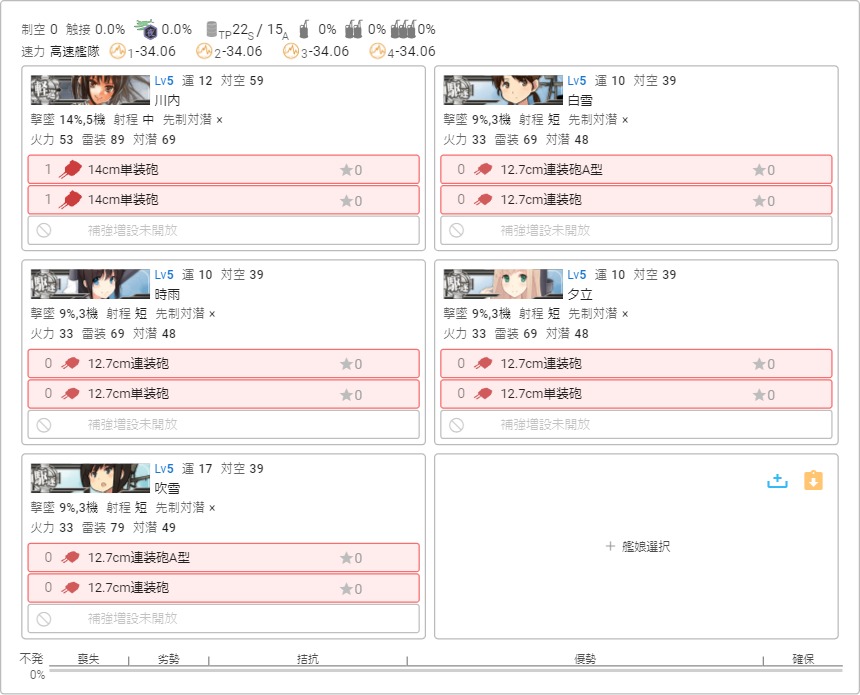The image size is (860, 695).
Task: Click the 優勢 segment of the air state bar
Action: click(x=585, y=659)
